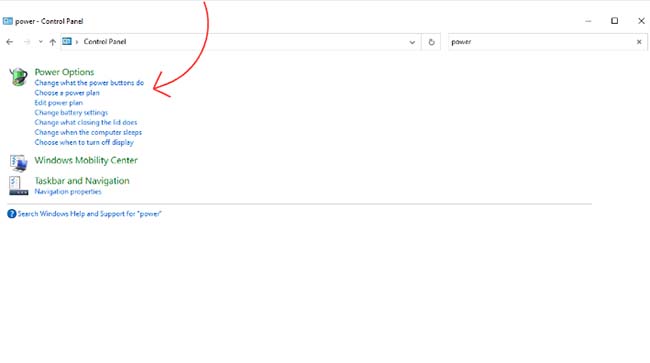Open Change battery settings
This screenshot has height=363, width=650.
point(71,113)
